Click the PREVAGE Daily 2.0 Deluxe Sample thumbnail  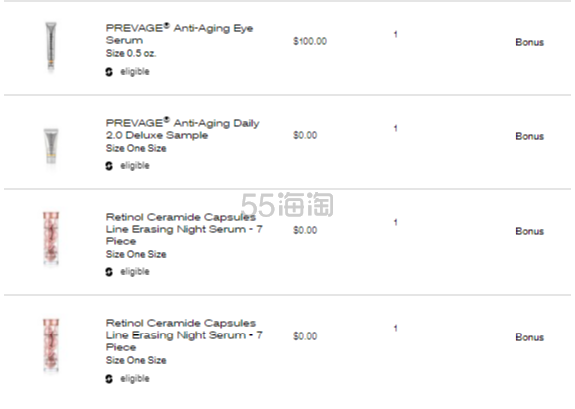click(x=51, y=146)
